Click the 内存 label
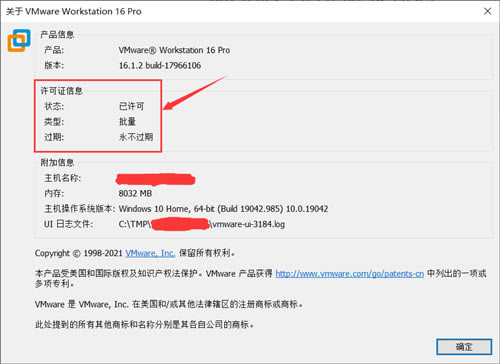 pos(54,193)
